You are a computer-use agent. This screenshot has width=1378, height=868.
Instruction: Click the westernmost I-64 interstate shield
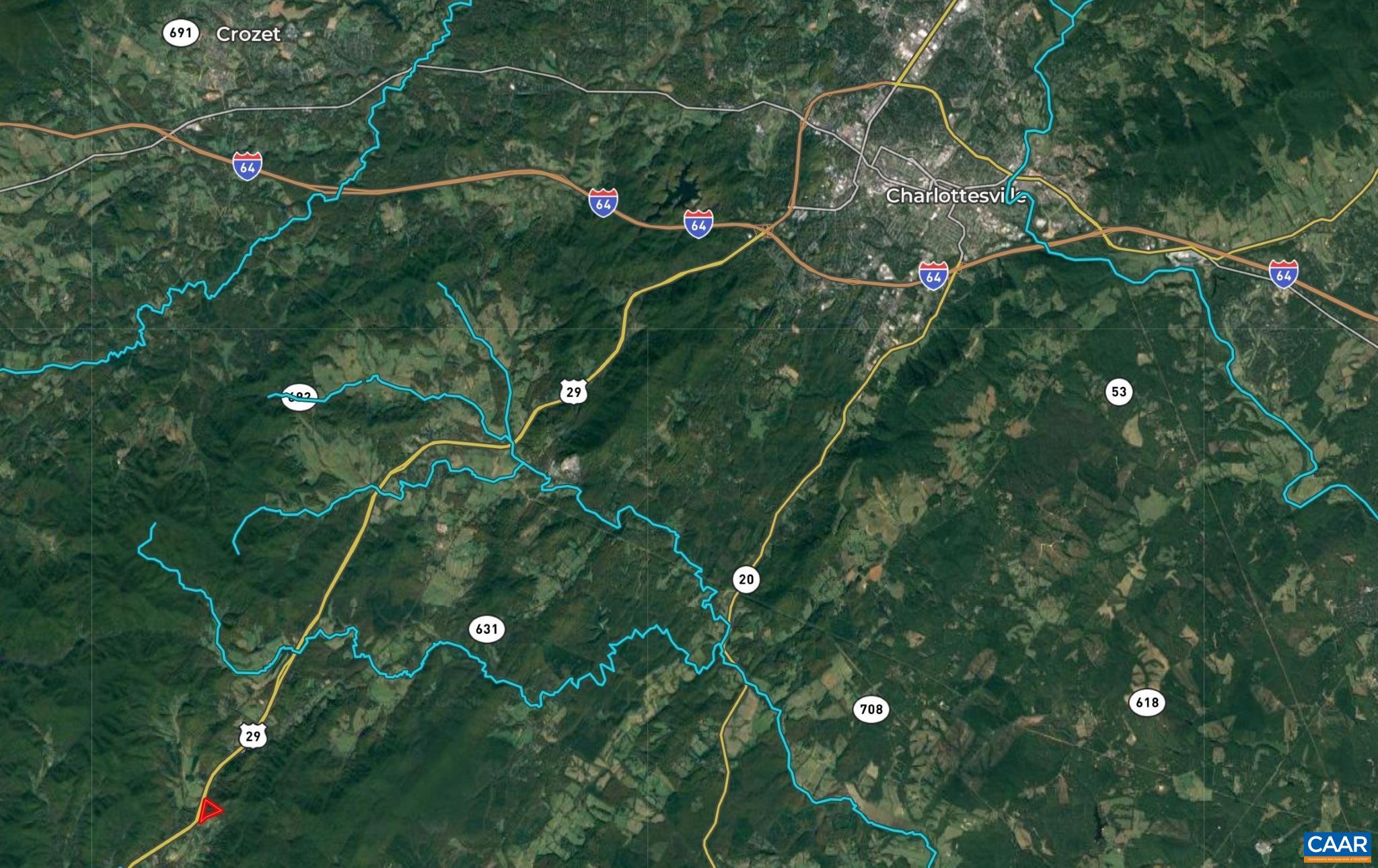coord(248,166)
